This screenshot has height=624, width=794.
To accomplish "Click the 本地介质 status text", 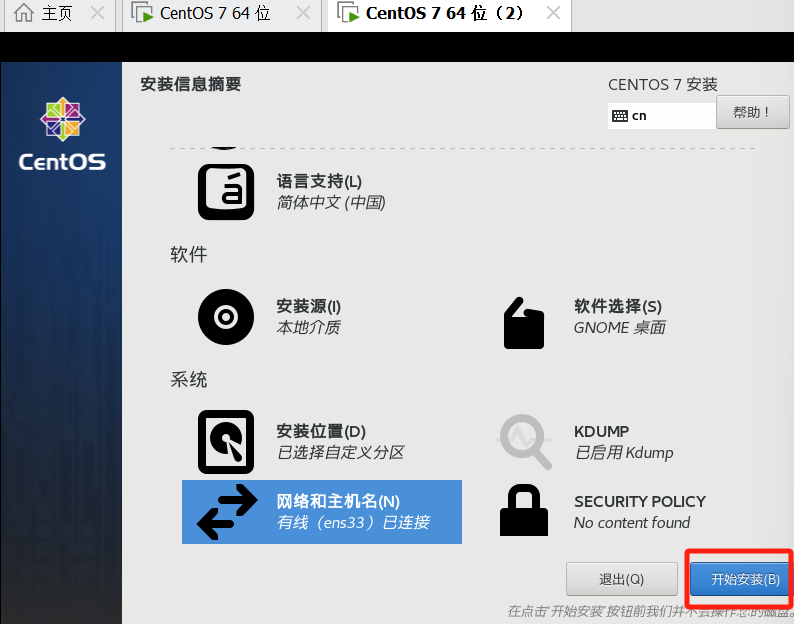I will [x=308, y=328].
